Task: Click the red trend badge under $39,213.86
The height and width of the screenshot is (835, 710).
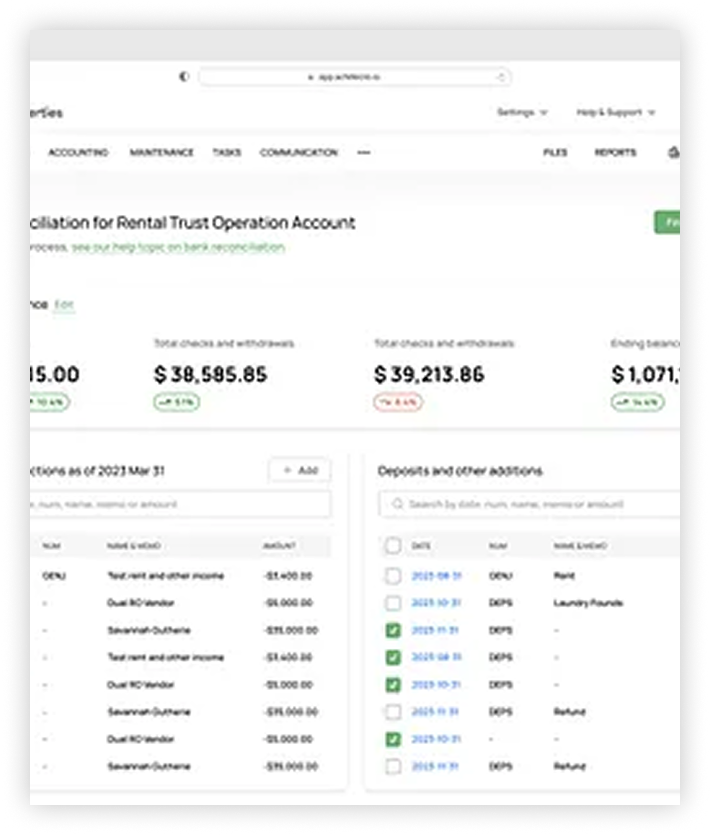Action: click(397, 401)
